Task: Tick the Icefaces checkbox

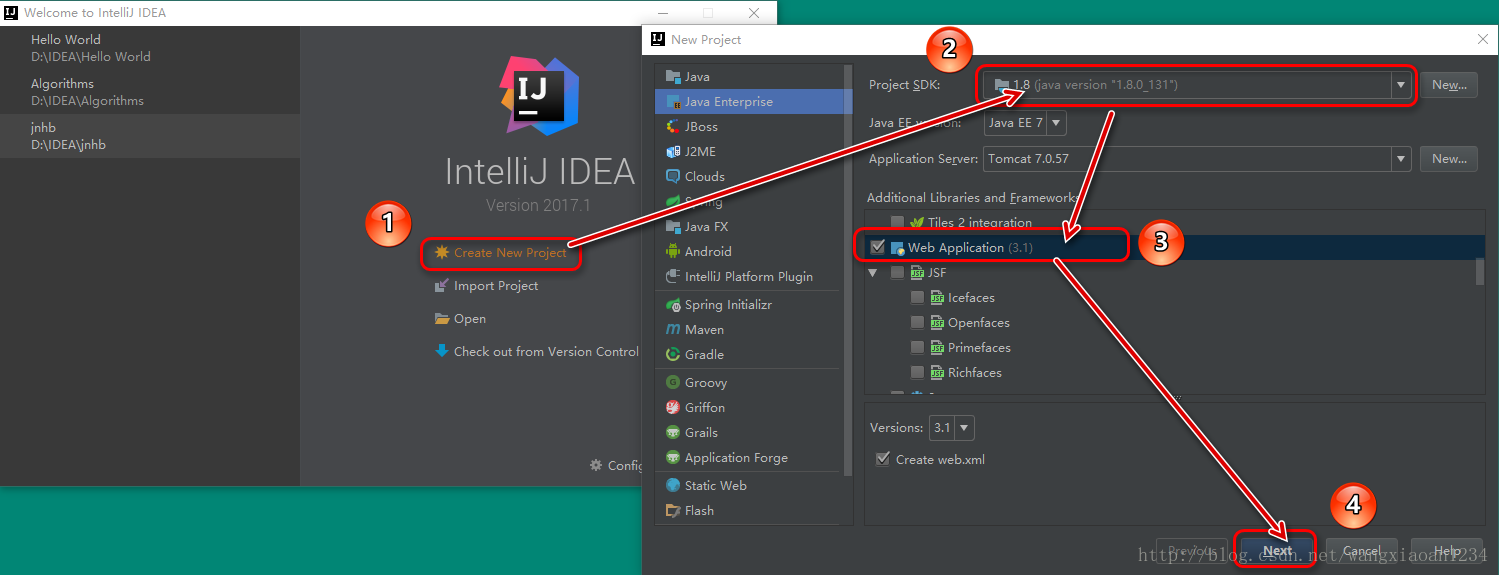Action: click(x=918, y=297)
